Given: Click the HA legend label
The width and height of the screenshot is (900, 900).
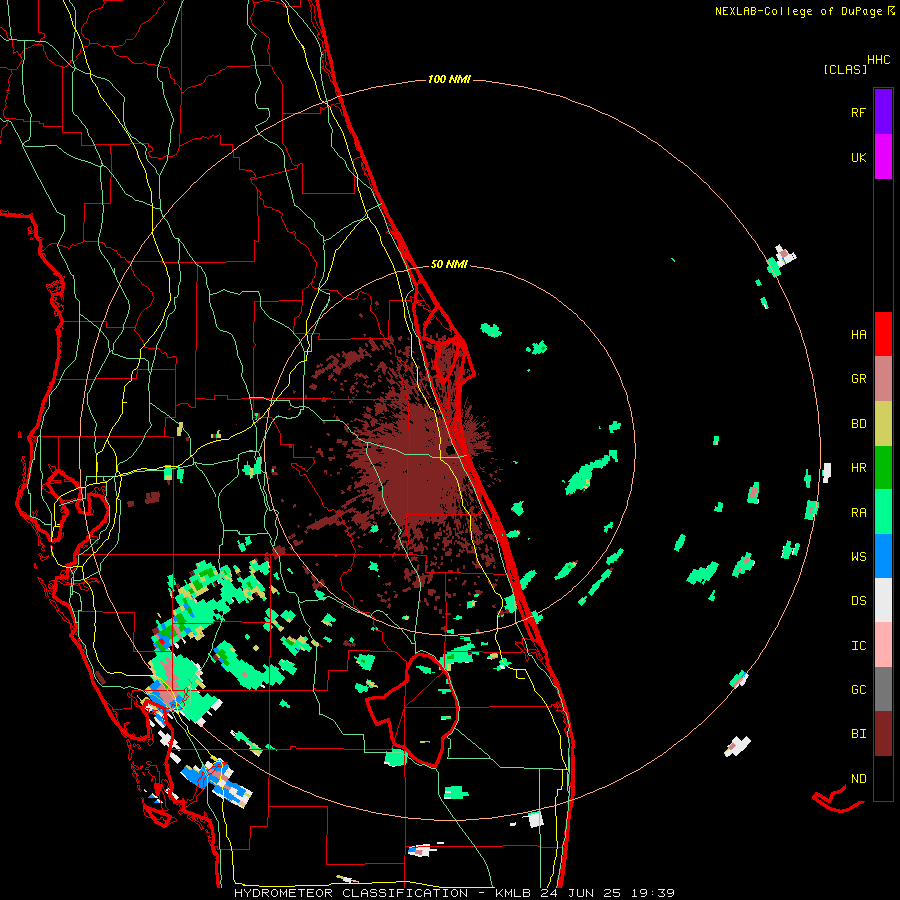Looking at the screenshot, I should click(x=858, y=334).
